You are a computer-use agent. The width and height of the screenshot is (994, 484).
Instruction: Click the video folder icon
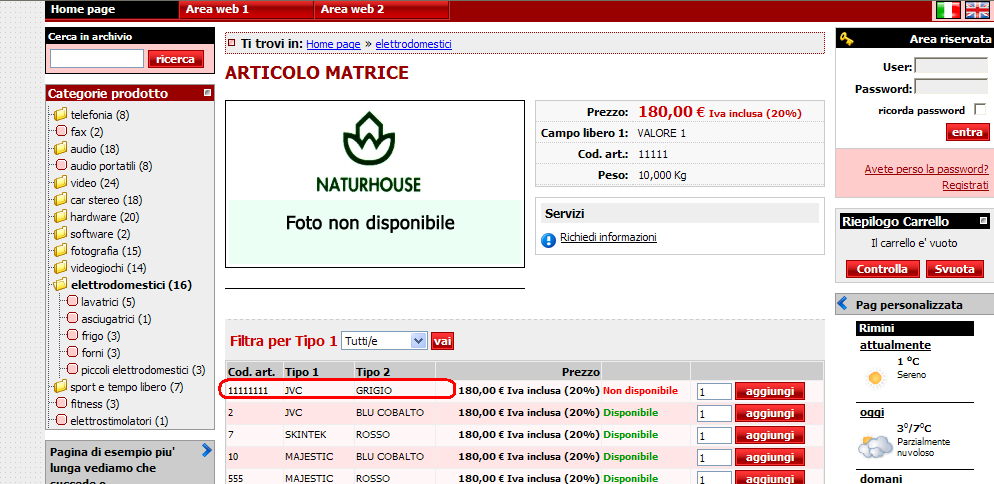pyautogui.click(x=60, y=183)
